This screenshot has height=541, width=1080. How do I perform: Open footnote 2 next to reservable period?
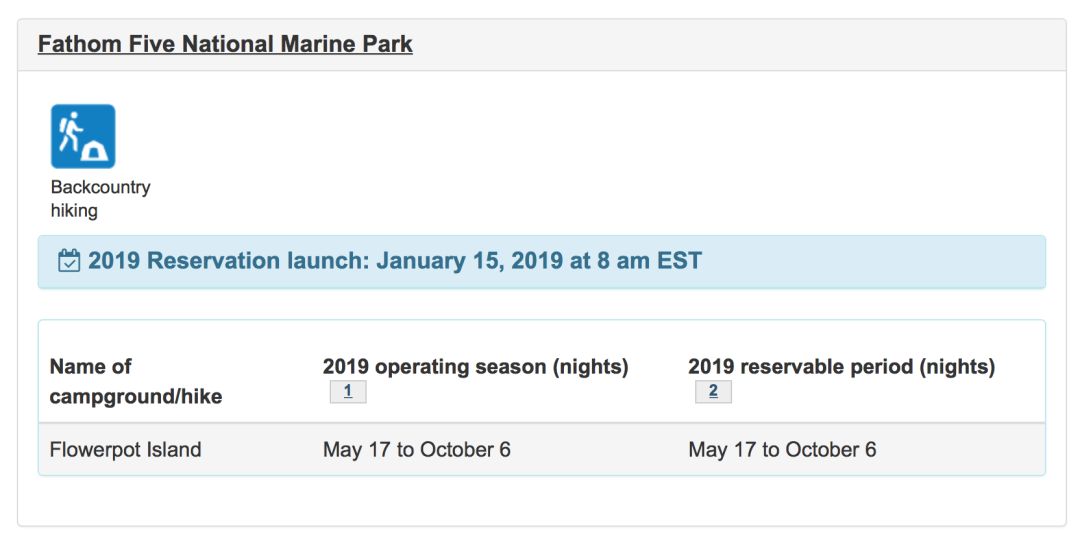click(x=713, y=391)
